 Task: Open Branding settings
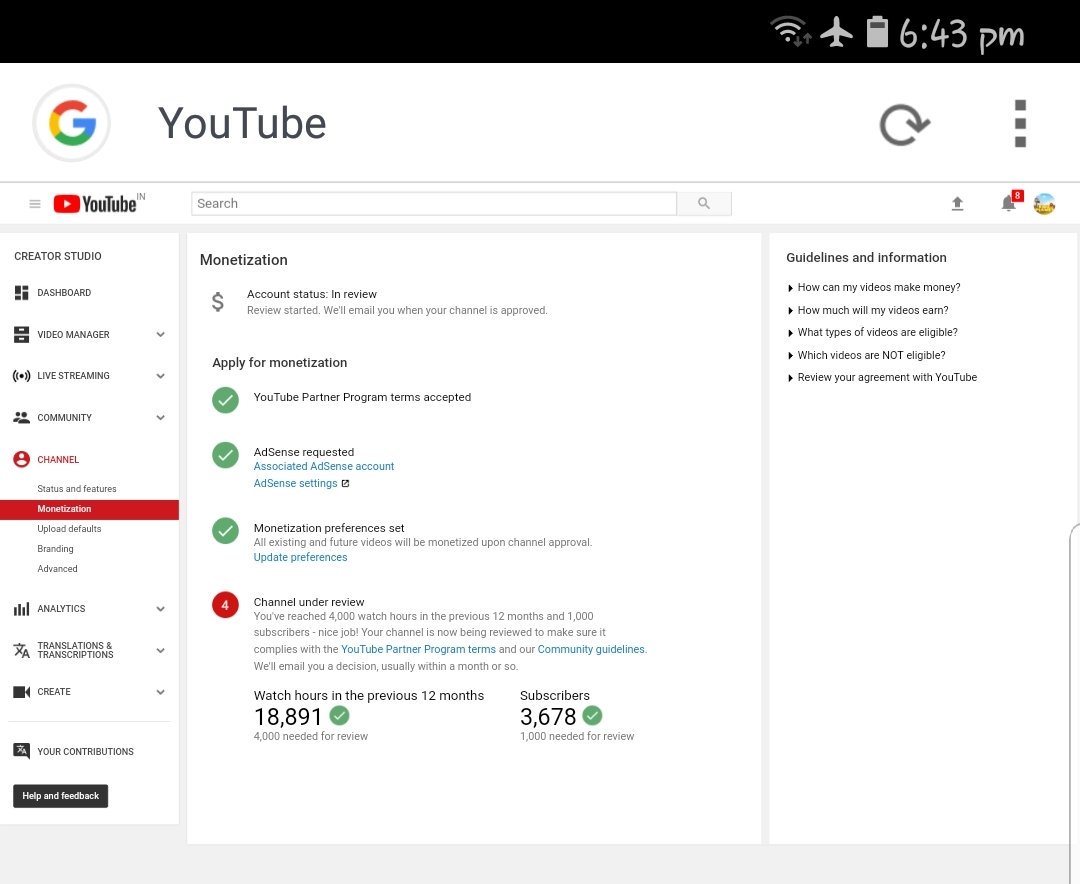[55, 548]
